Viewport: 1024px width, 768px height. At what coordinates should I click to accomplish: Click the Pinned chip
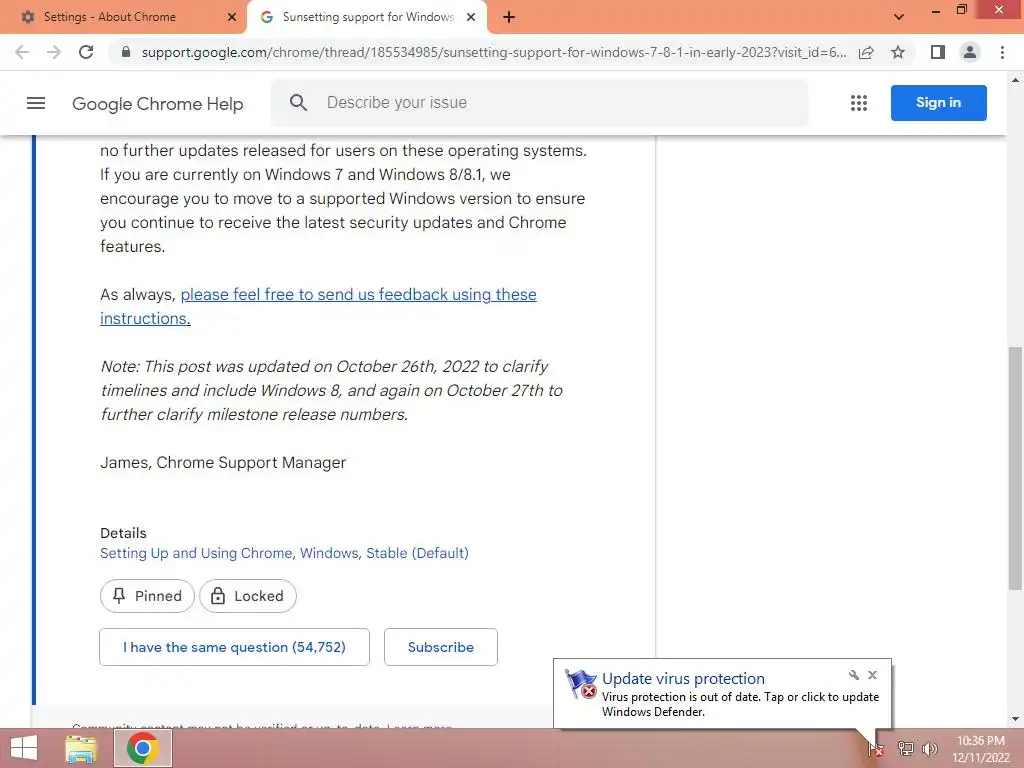click(148, 596)
